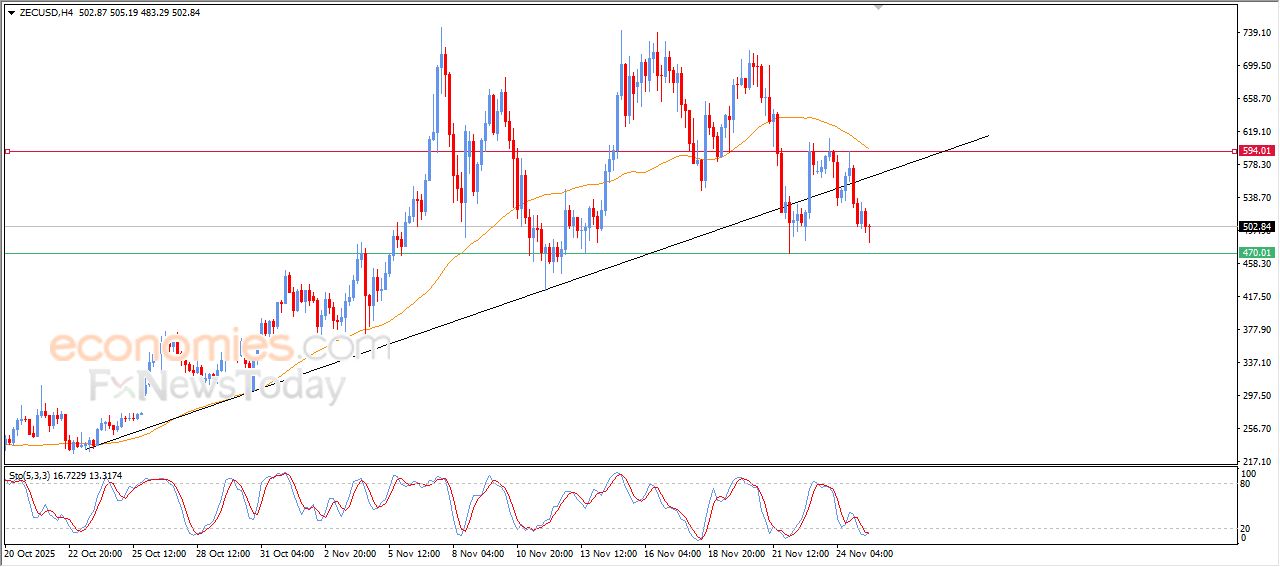Click the upper end of black trendline
This screenshot has height=567, width=1280.
[x=987, y=135]
